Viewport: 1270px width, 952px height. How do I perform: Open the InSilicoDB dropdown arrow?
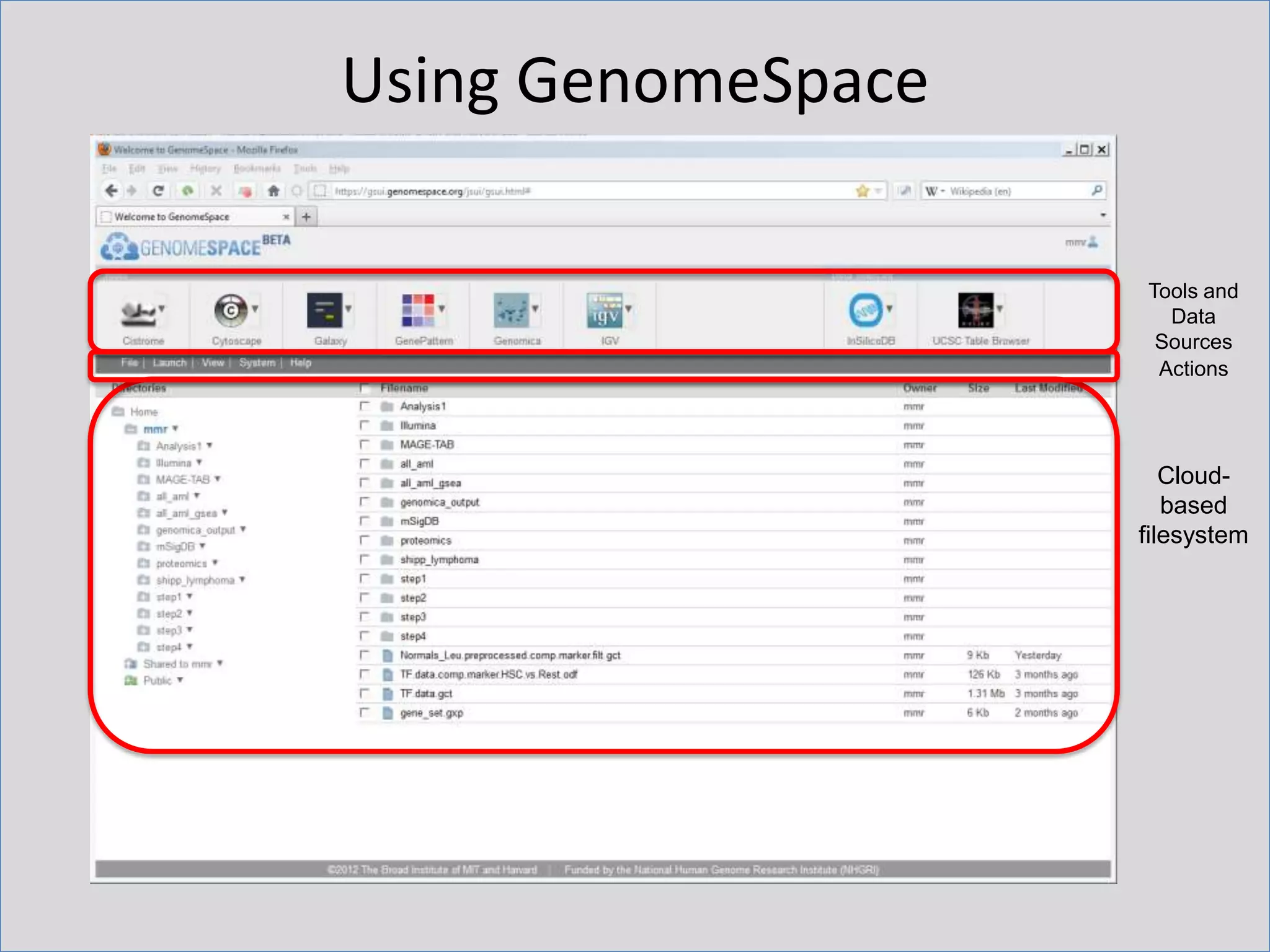click(x=889, y=308)
